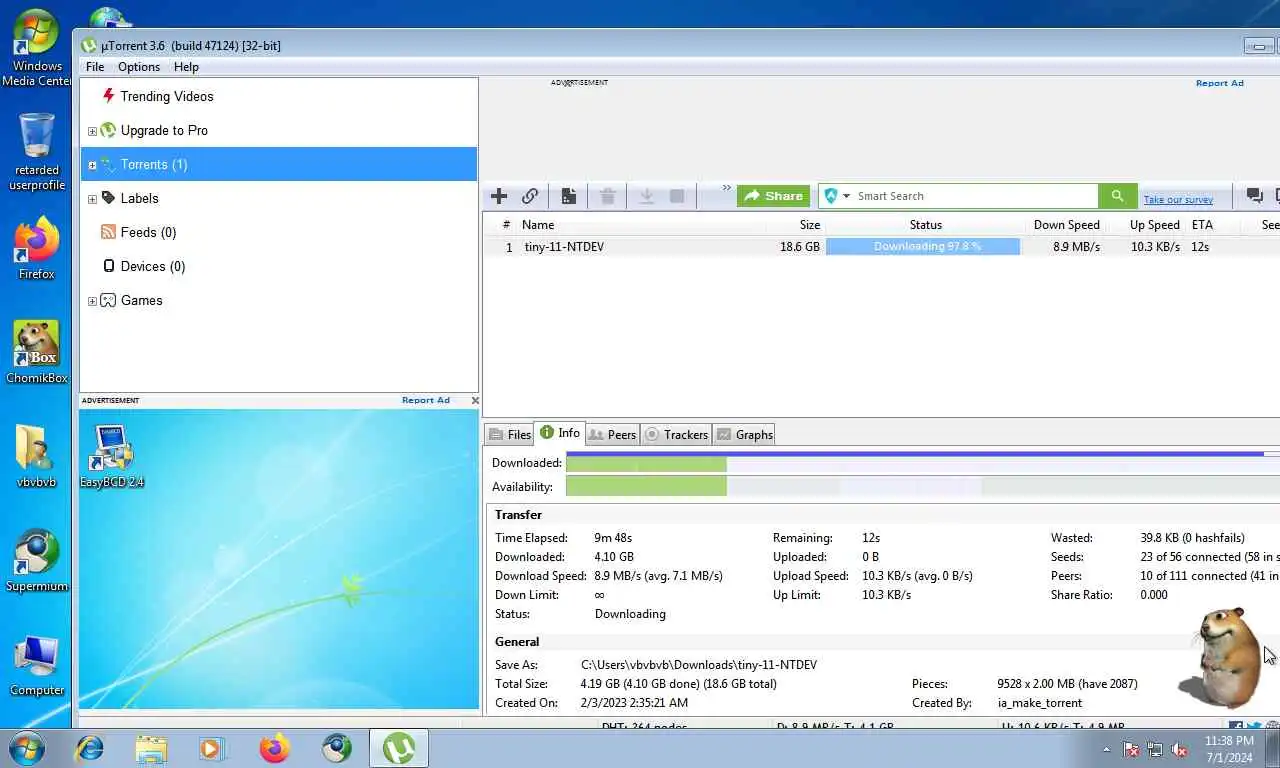The height and width of the screenshot is (768, 1280).
Task: Sort torrents by Name column header
Action: coord(538,225)
